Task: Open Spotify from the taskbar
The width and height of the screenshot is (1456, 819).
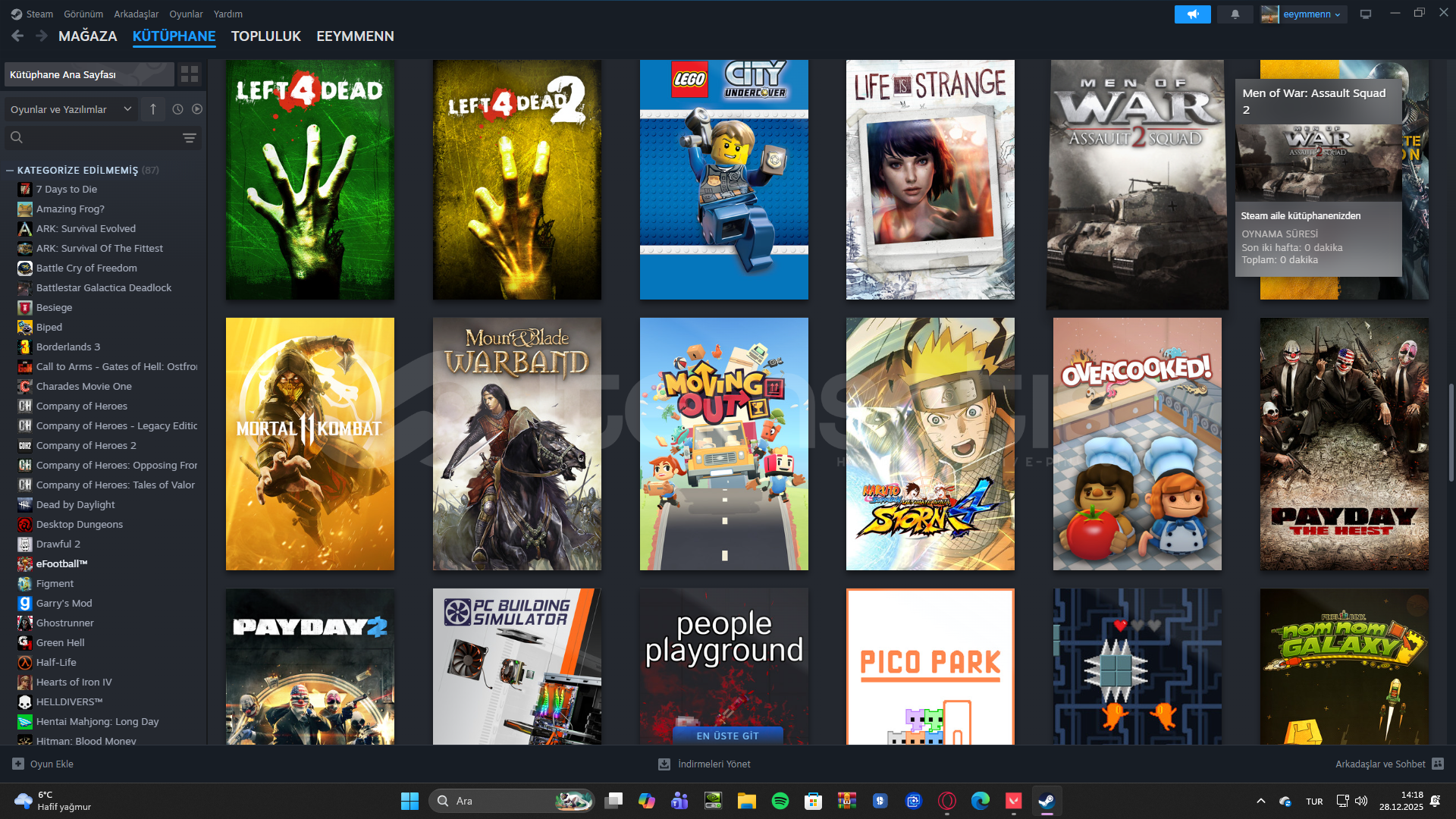Action: point(780,801)
